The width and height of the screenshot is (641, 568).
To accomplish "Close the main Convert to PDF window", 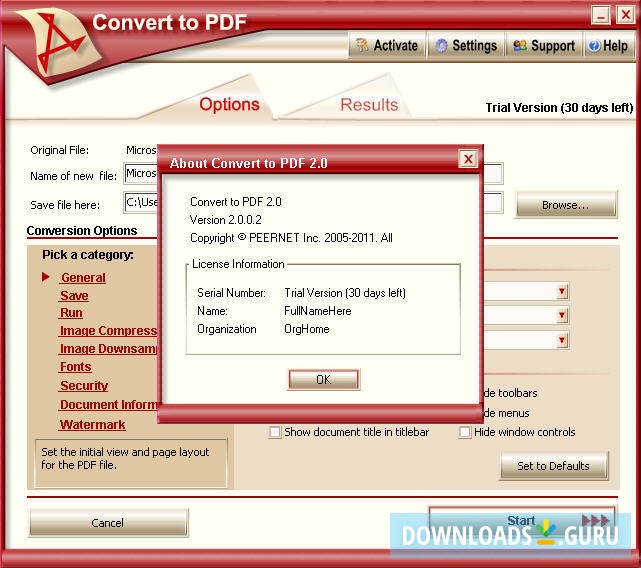I will [625, 16].
